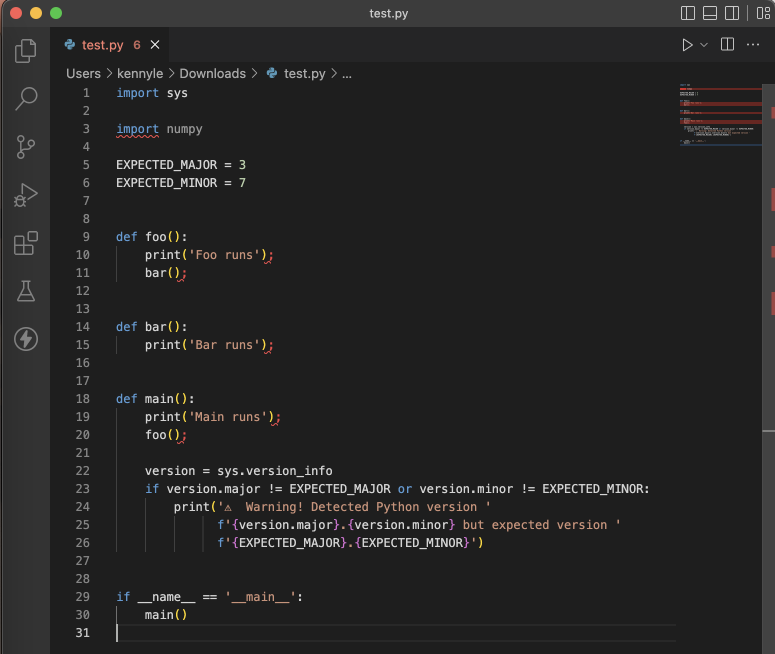Select the test.py editor tab
Image resolution: width=775 pixels, height=654 pixels.
102,45
